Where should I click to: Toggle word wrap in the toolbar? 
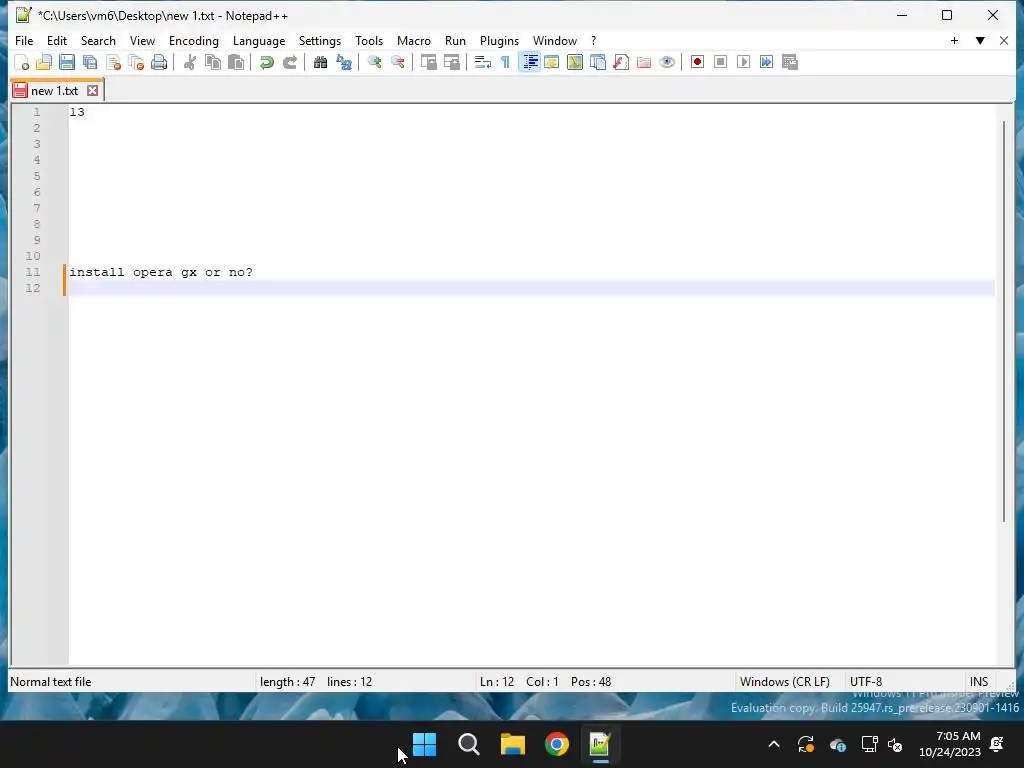pos(483,62)
